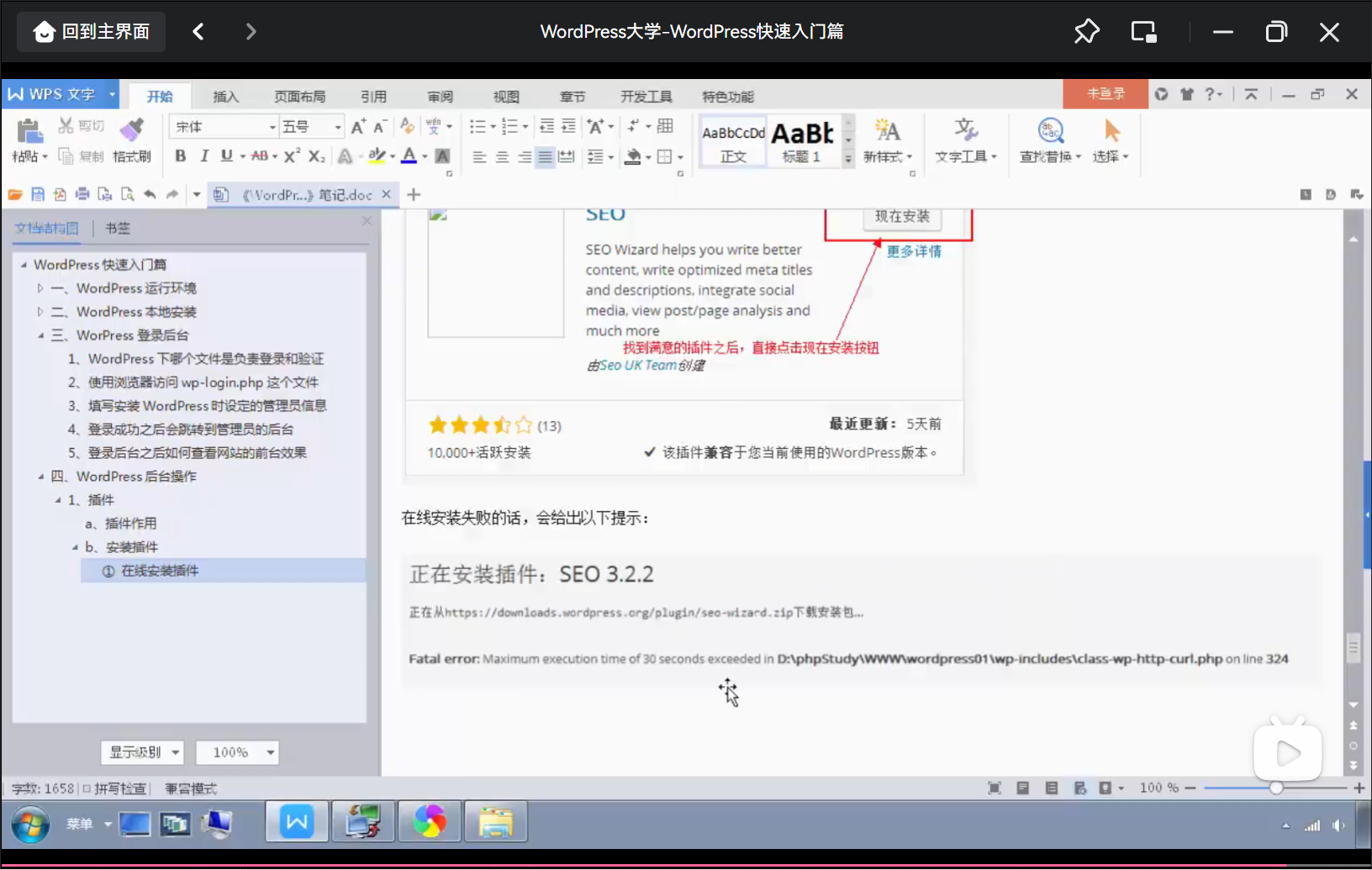Click the Format Painter brush icon
The width and height of the screenshot is (1372, 870).
131,129
